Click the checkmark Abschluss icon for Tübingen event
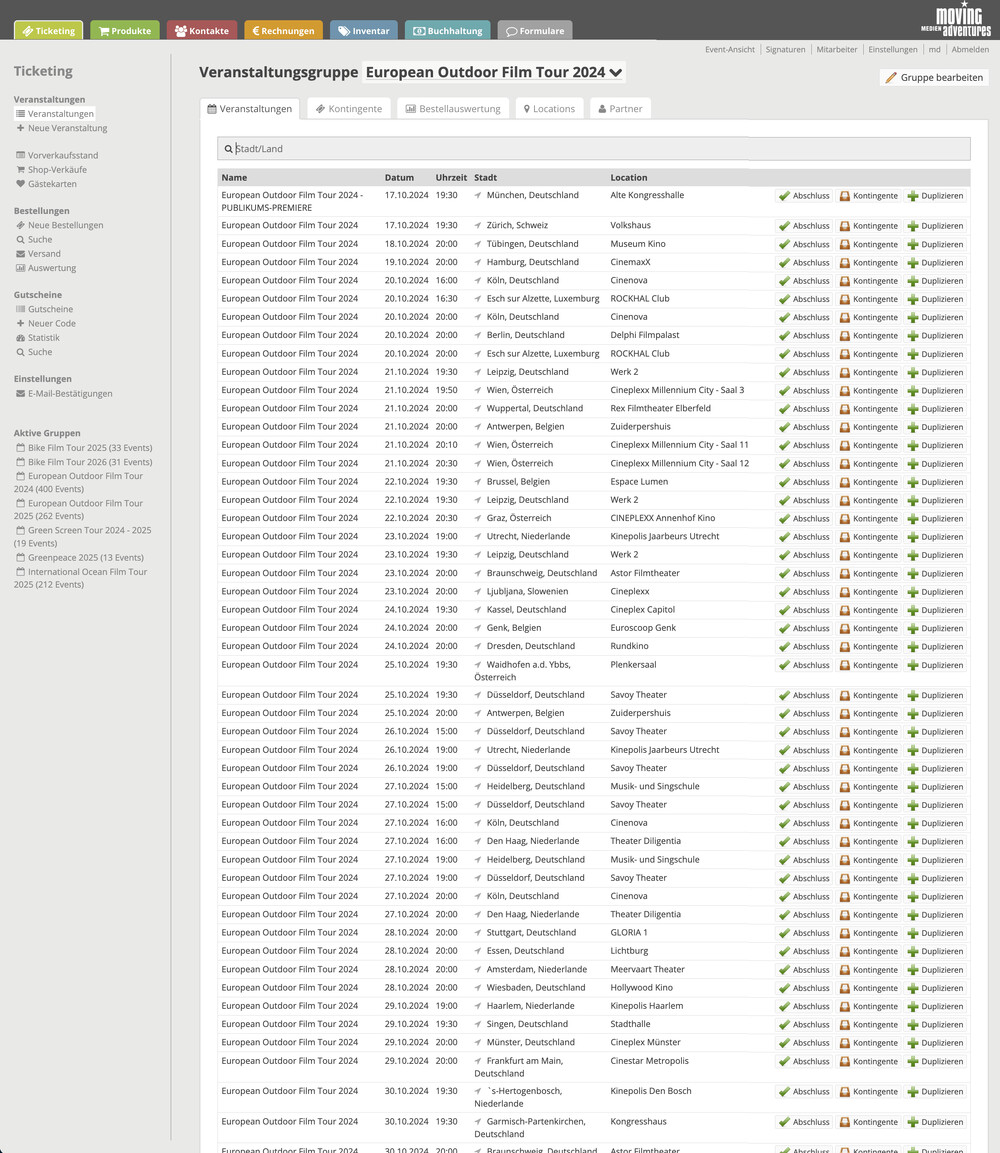The width and height of the screenshot is (1000, 1153). coord(785,244)
